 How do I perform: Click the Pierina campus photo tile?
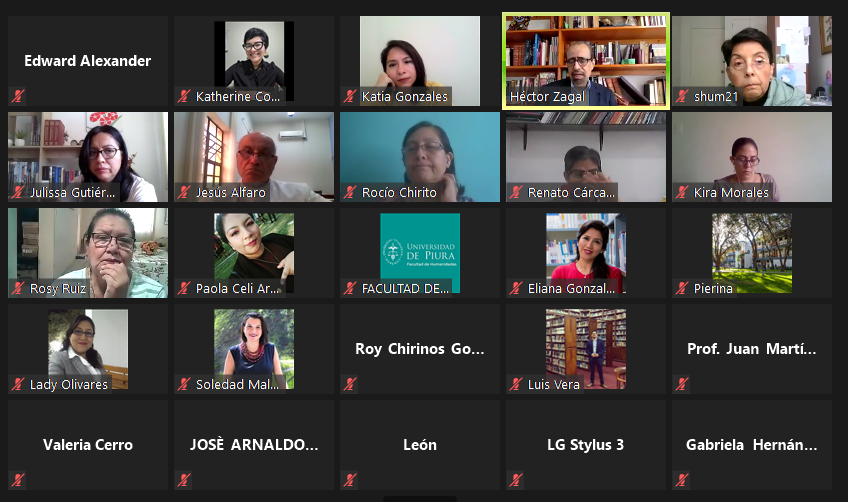point(752,253)
